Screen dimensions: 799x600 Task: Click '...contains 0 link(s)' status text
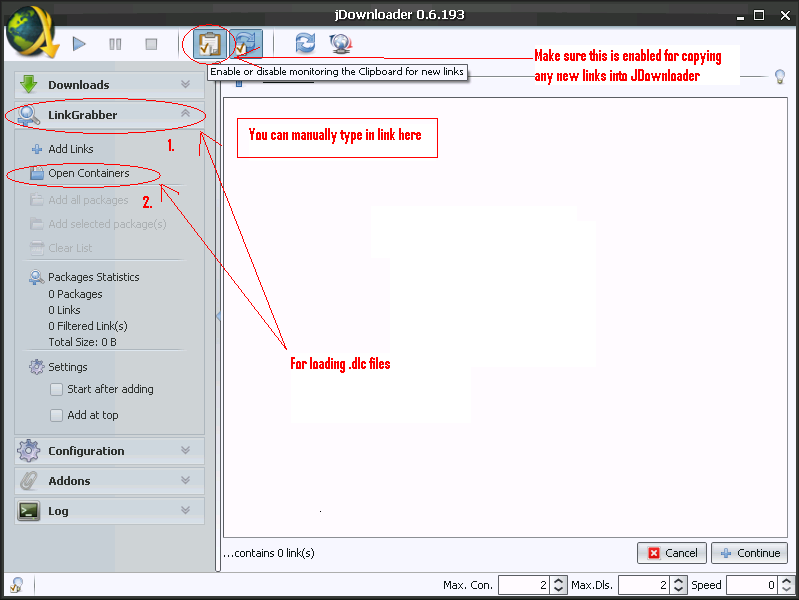(x=269, y=553)
